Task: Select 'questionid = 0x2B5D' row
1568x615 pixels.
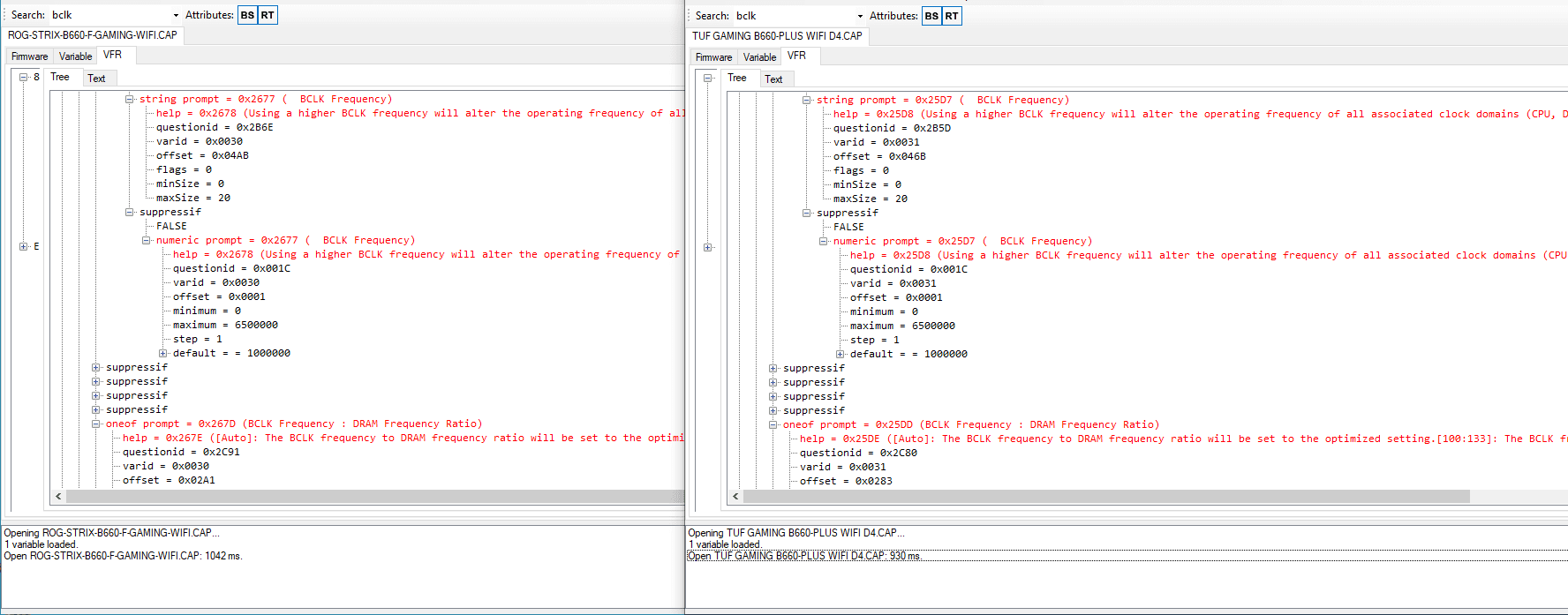Action: click(x=892, y=128)
